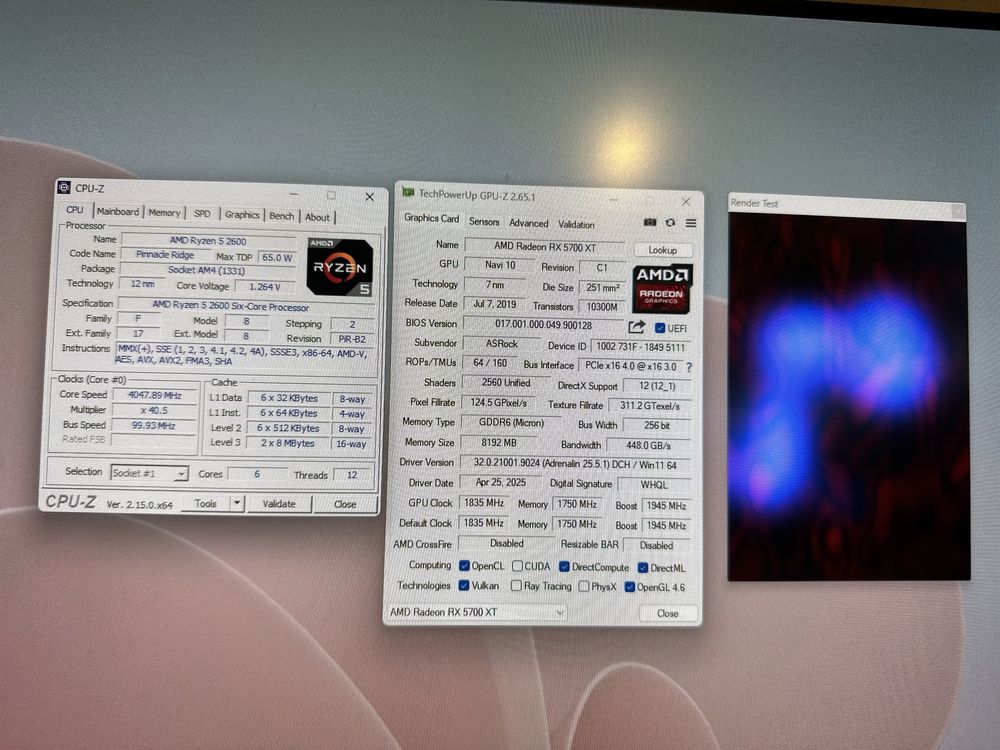
Task: Switch to the CPU tab in CPU-Z
Action: click(x=75, y=209)
